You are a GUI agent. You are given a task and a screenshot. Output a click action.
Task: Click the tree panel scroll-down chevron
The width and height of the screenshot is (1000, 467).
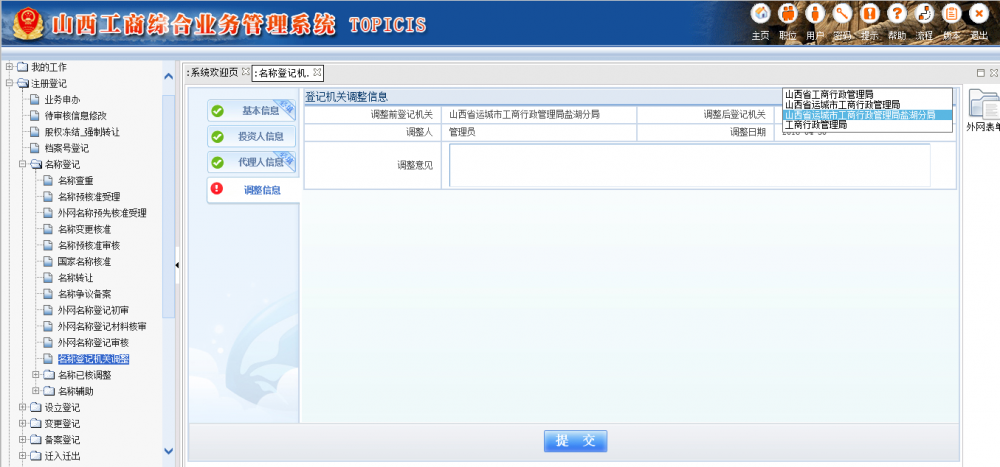coord(168,450)
